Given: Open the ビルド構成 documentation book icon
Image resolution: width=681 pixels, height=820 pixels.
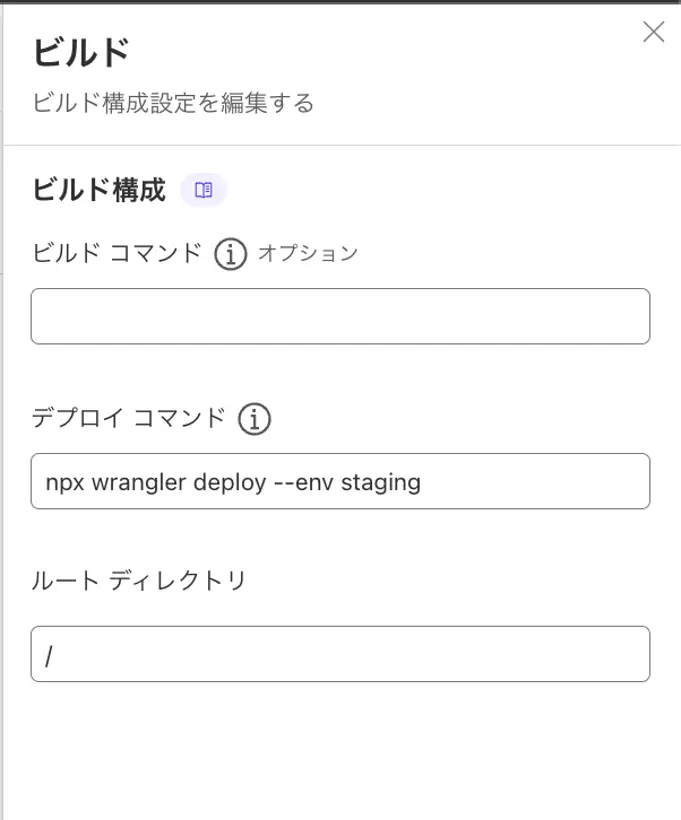Looking at the screenshot, I should (203, 190).
